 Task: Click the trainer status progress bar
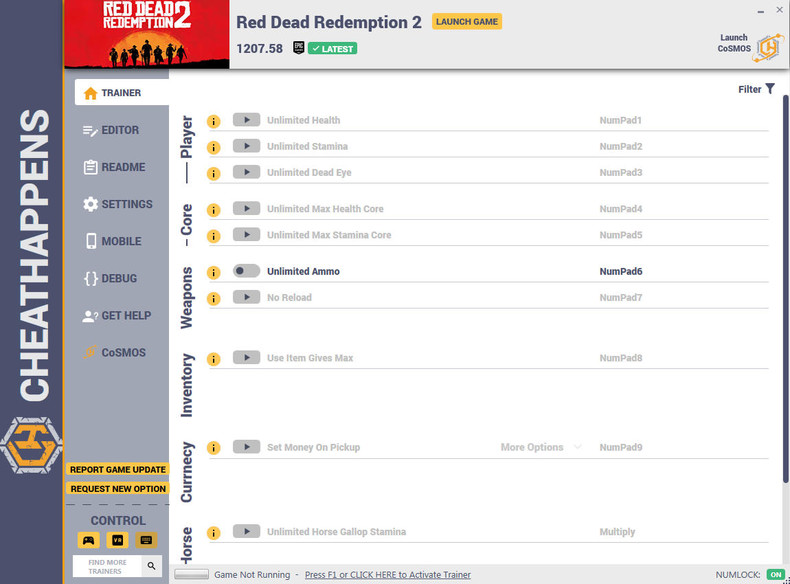click(191, 574)
